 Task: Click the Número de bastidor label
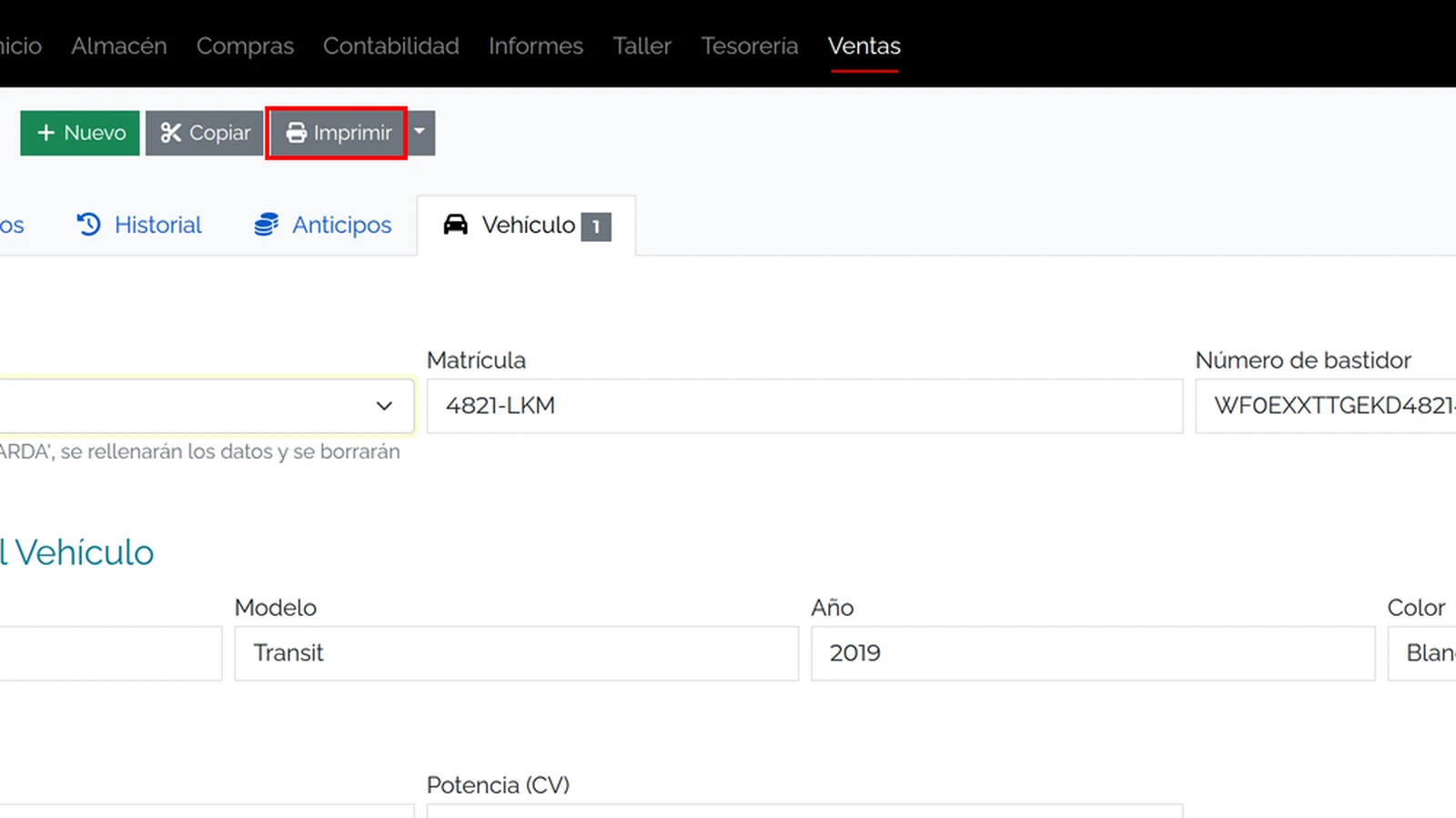pos(1303,360)
